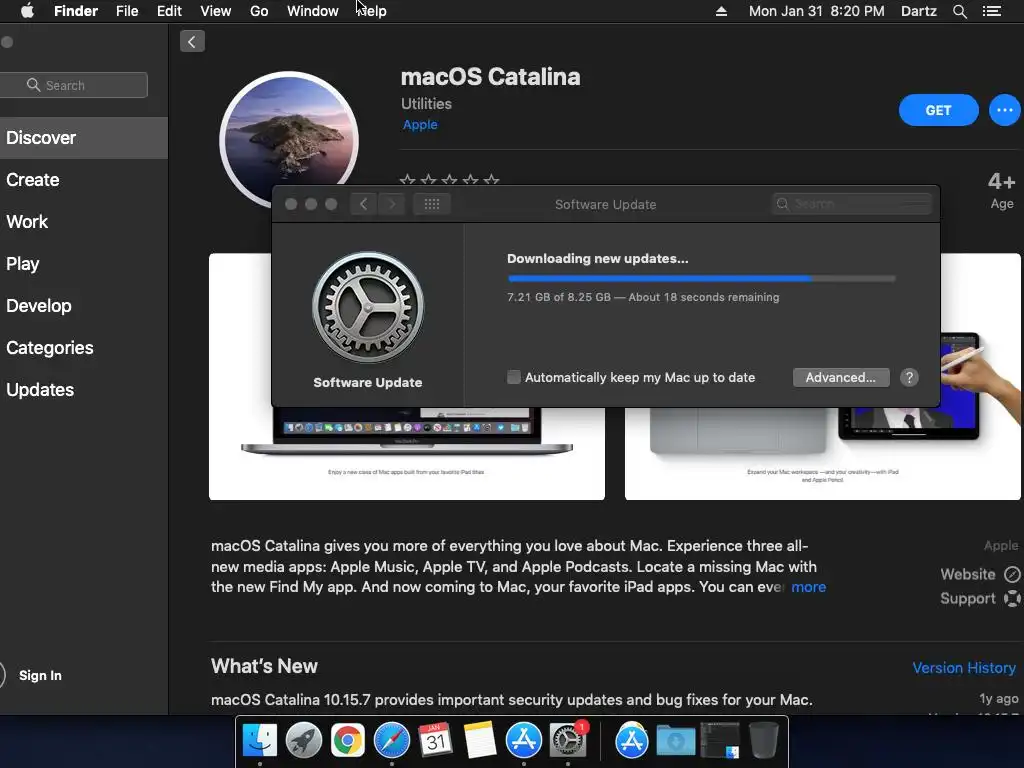Click the download progress bar
Image resolution: width=1024 pixels, height=768 pixels.
coord(701,278)
